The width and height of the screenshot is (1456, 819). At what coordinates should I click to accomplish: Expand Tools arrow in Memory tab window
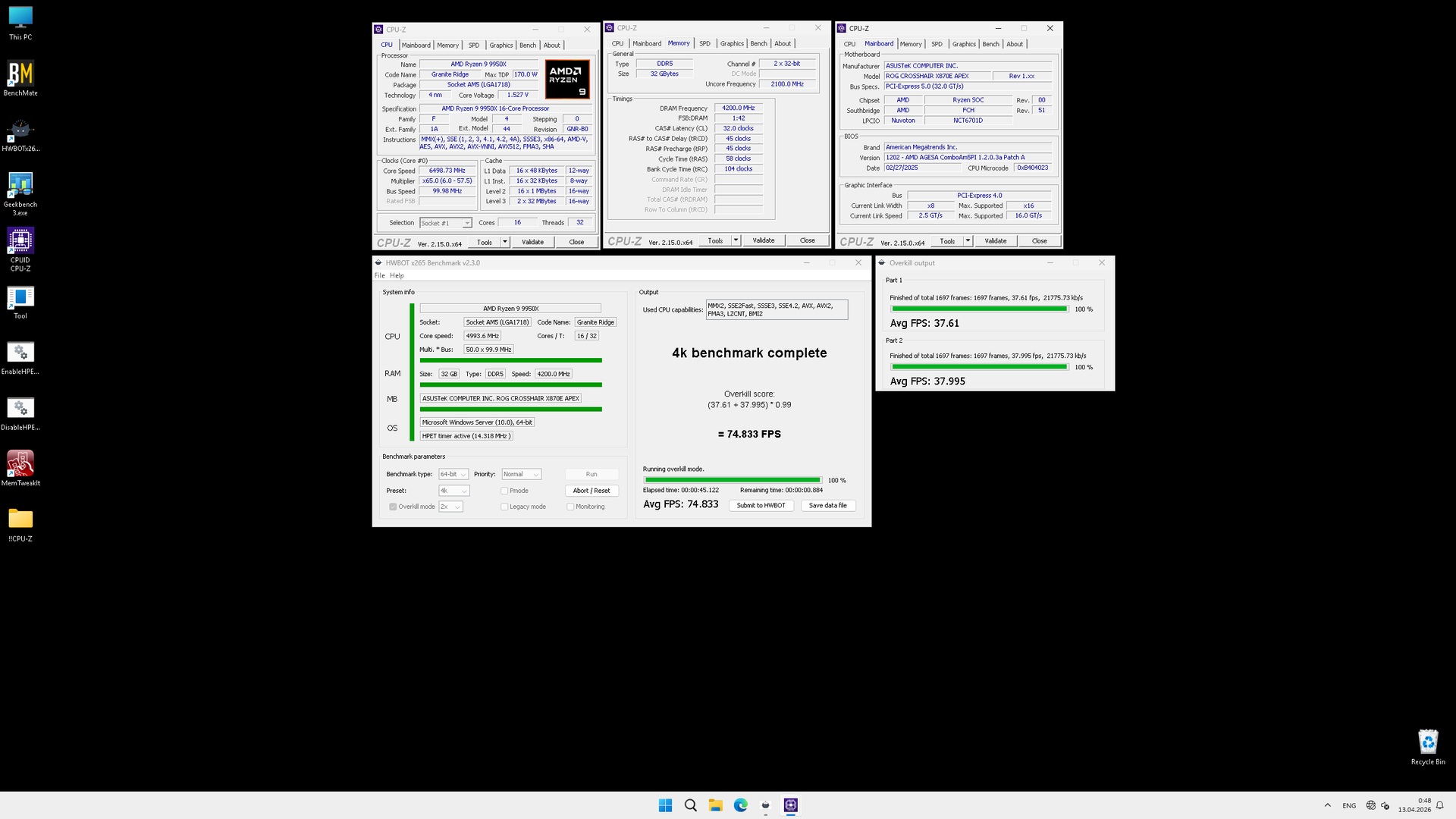click(x=736, y=240)
